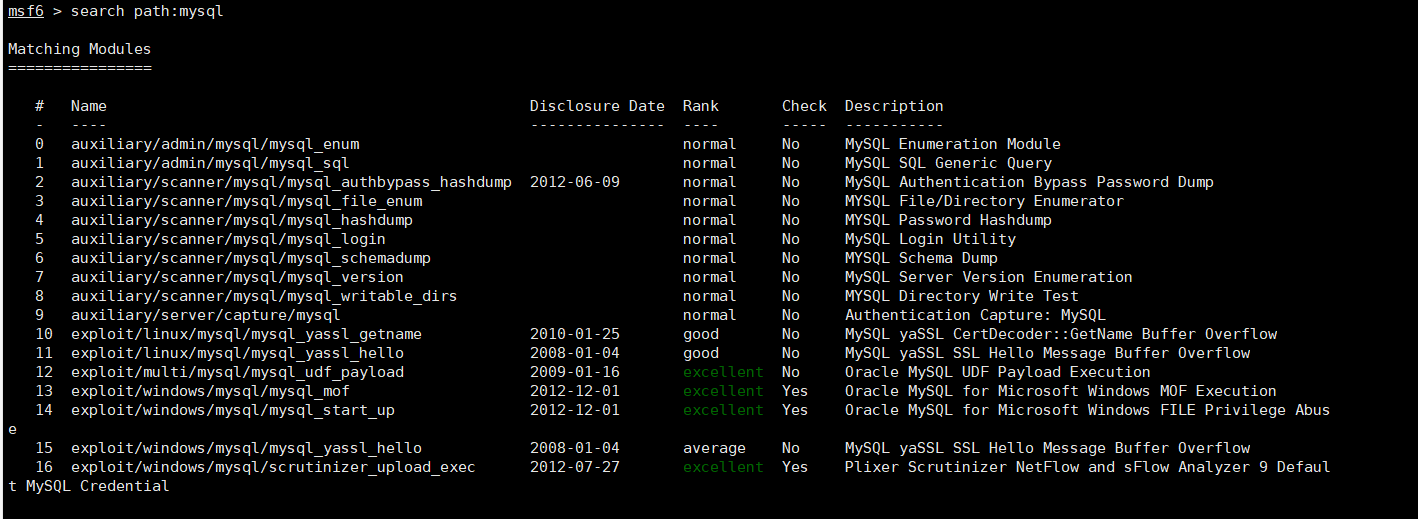Click 'MySQL Server Version Enumeration' description
1418x519 pixels.
(x=989, y=277)
